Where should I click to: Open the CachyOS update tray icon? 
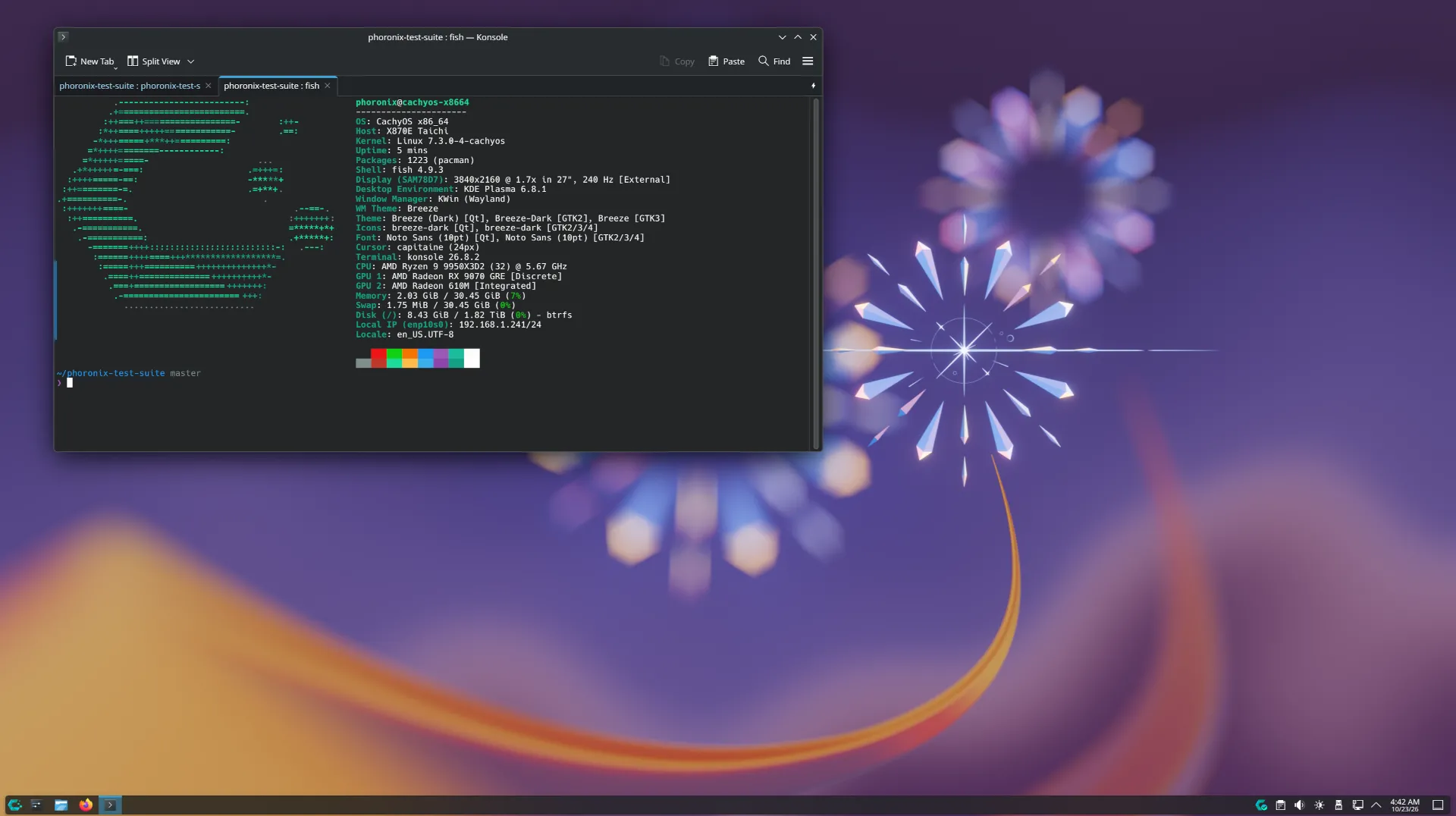tap(1261, 805)
